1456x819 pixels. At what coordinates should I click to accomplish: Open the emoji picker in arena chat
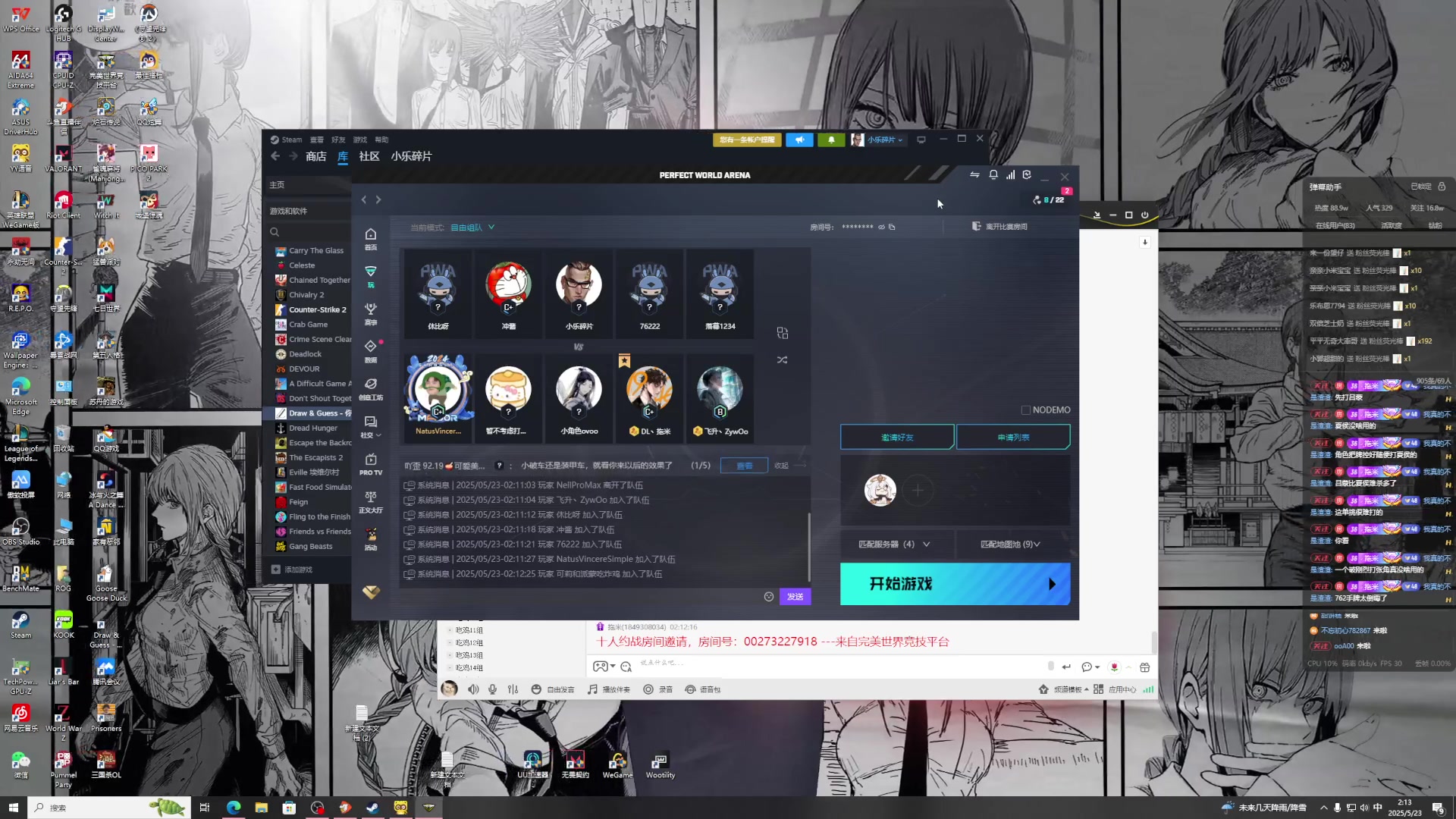[769, 597]
